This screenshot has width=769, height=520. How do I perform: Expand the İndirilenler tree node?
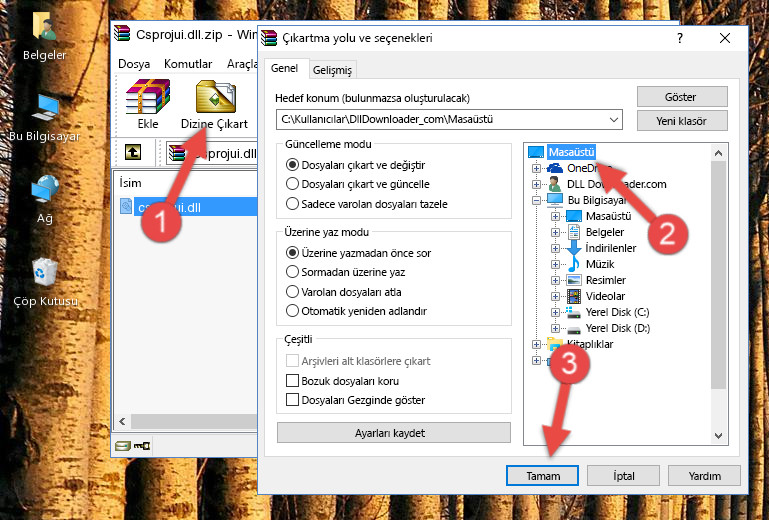tap(555, 248)
